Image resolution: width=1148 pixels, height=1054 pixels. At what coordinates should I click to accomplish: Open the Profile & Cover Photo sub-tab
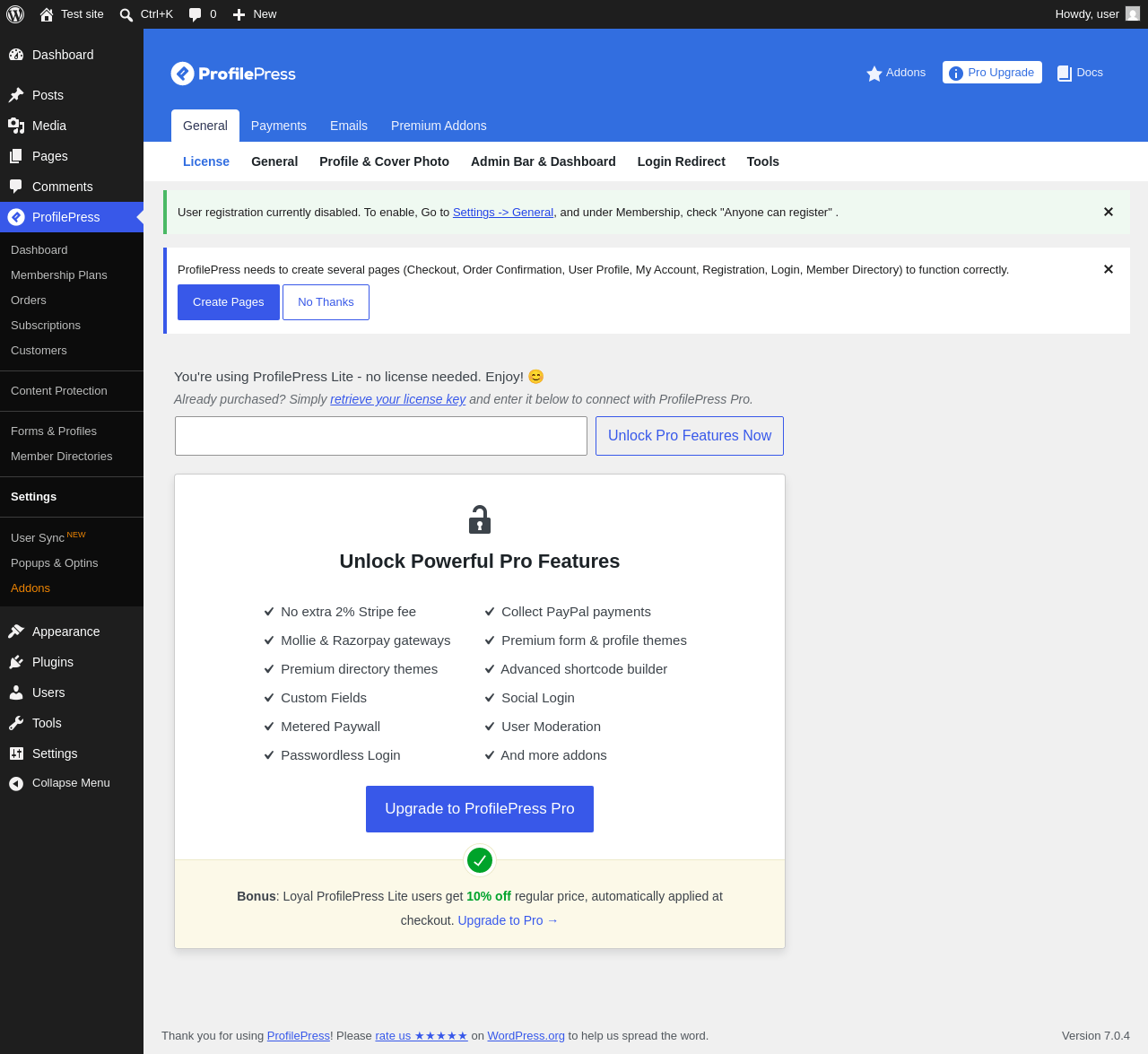pyautogui.click(x=384, y=161)
